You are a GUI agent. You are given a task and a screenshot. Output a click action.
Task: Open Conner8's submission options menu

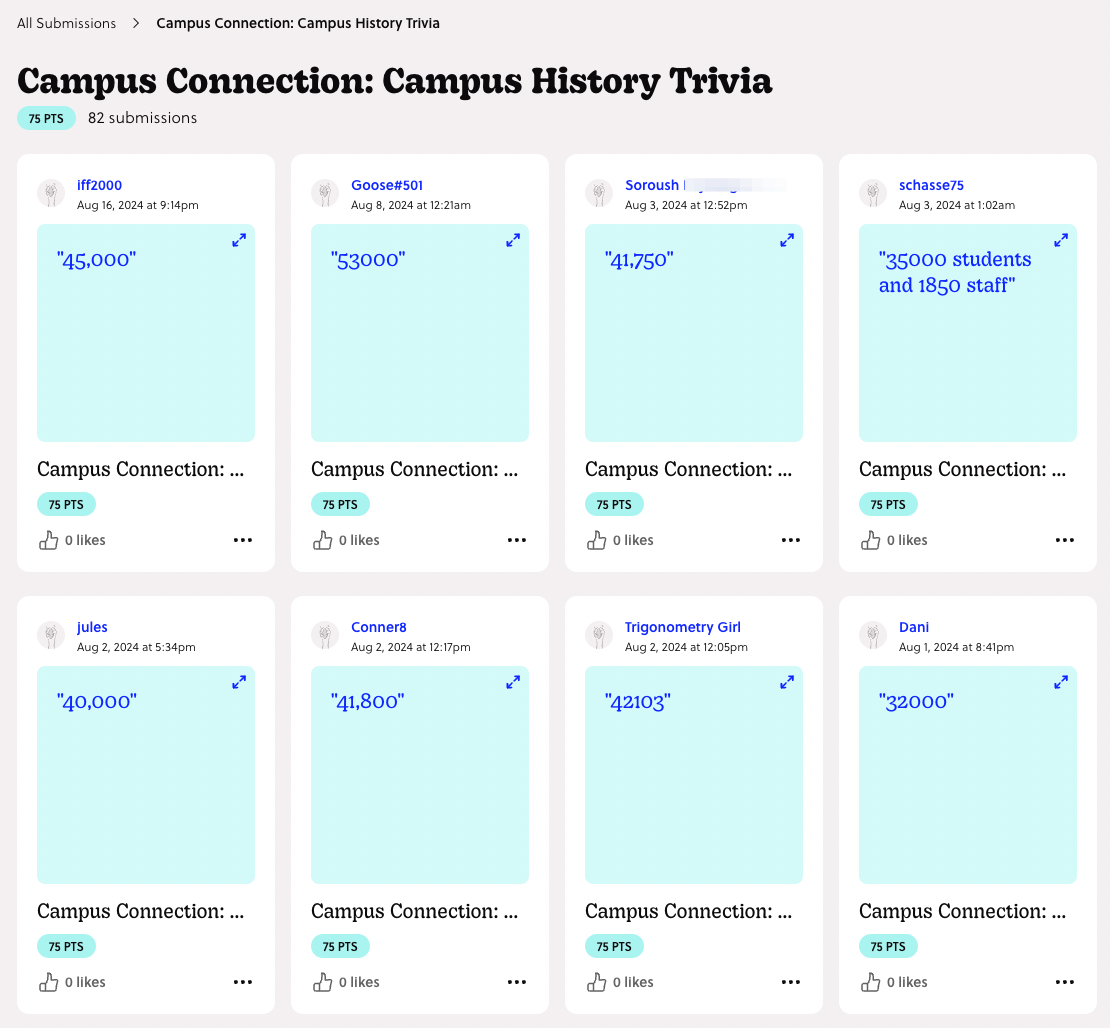[517, 982]
